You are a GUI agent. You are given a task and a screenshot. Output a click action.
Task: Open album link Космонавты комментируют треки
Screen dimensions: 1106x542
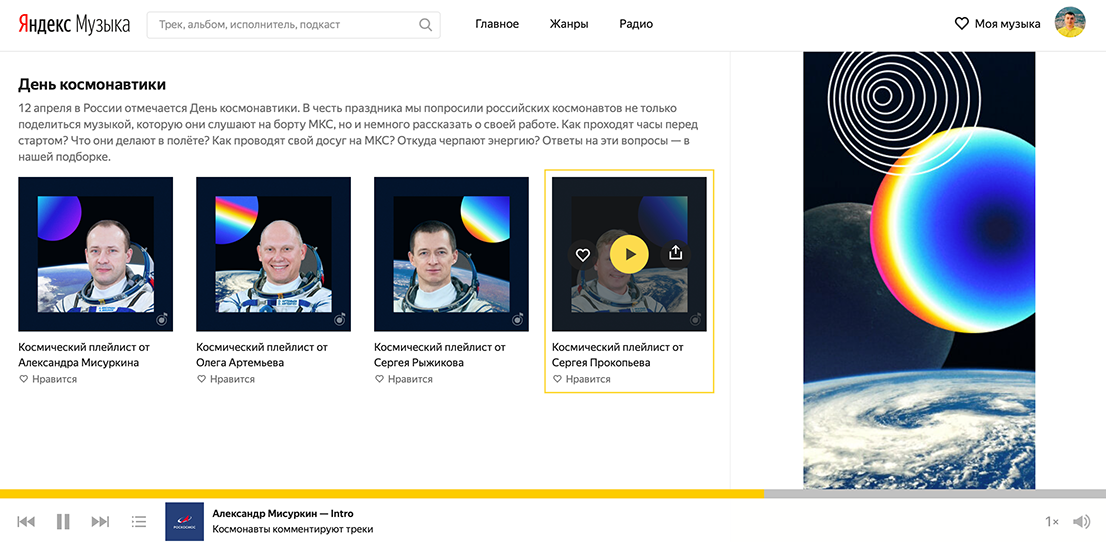pyautogui.click(x=293, y=529)
